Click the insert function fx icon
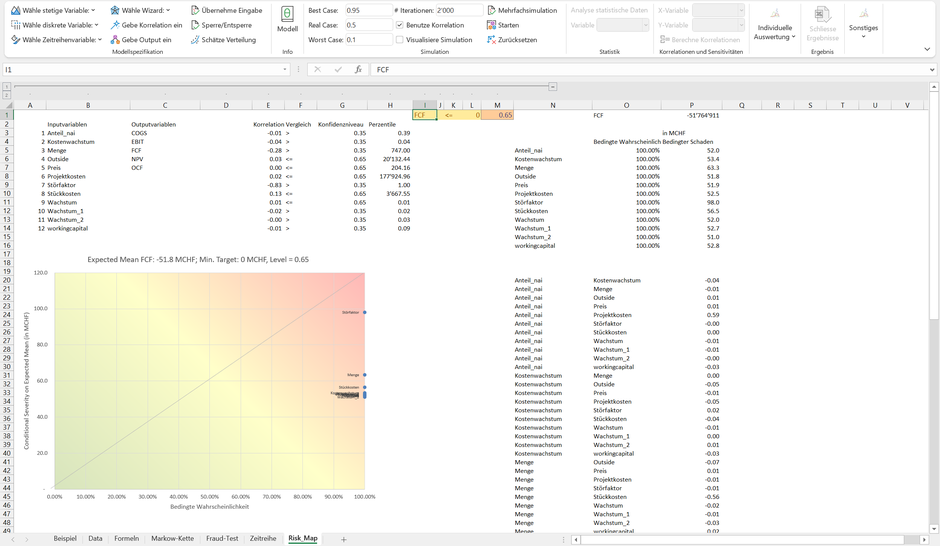Screen dimensions: 940x546 point(358,70)
